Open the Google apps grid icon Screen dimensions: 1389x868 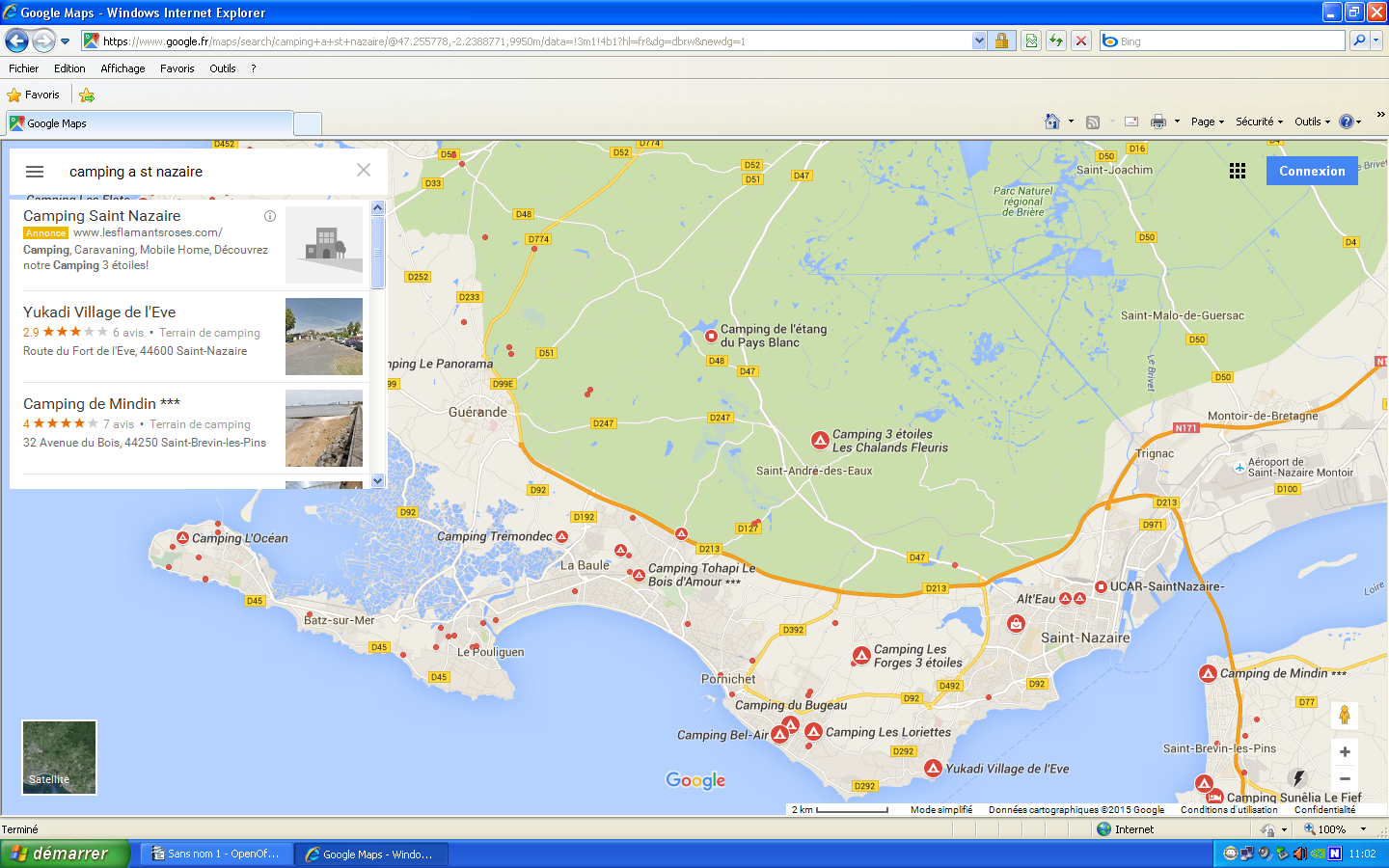tap(1238, 171)
